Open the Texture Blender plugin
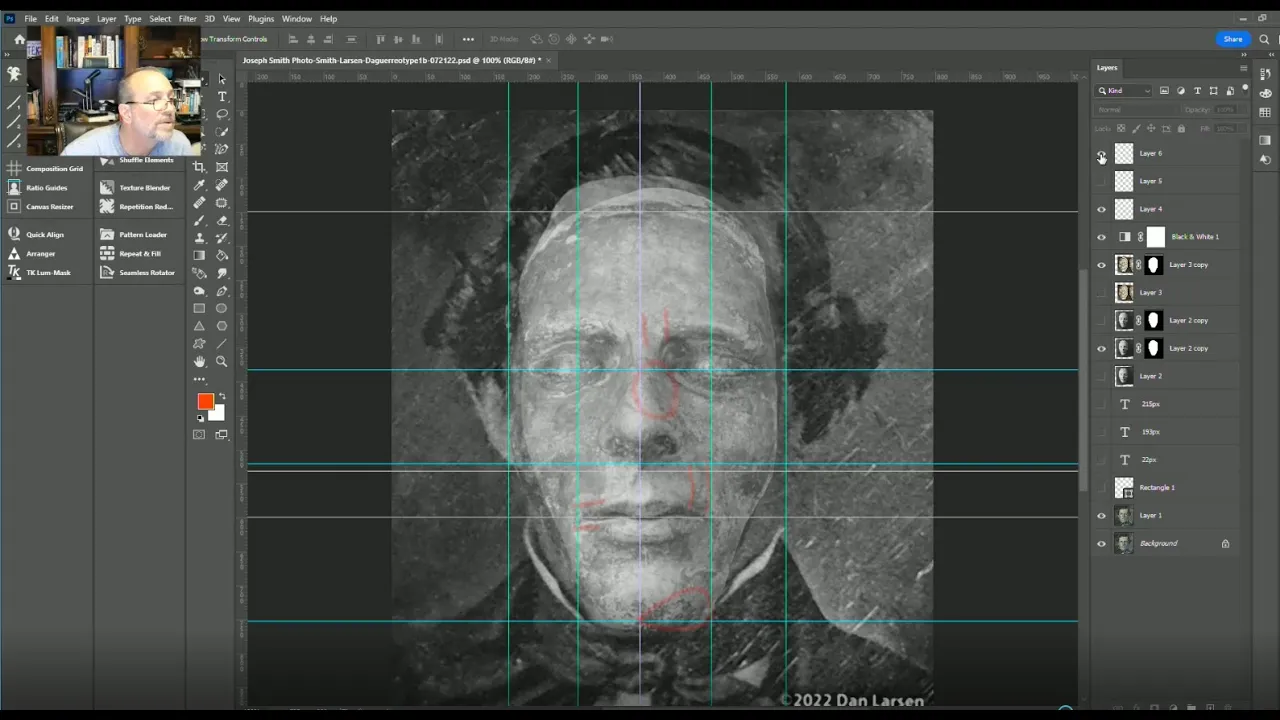 138,187
